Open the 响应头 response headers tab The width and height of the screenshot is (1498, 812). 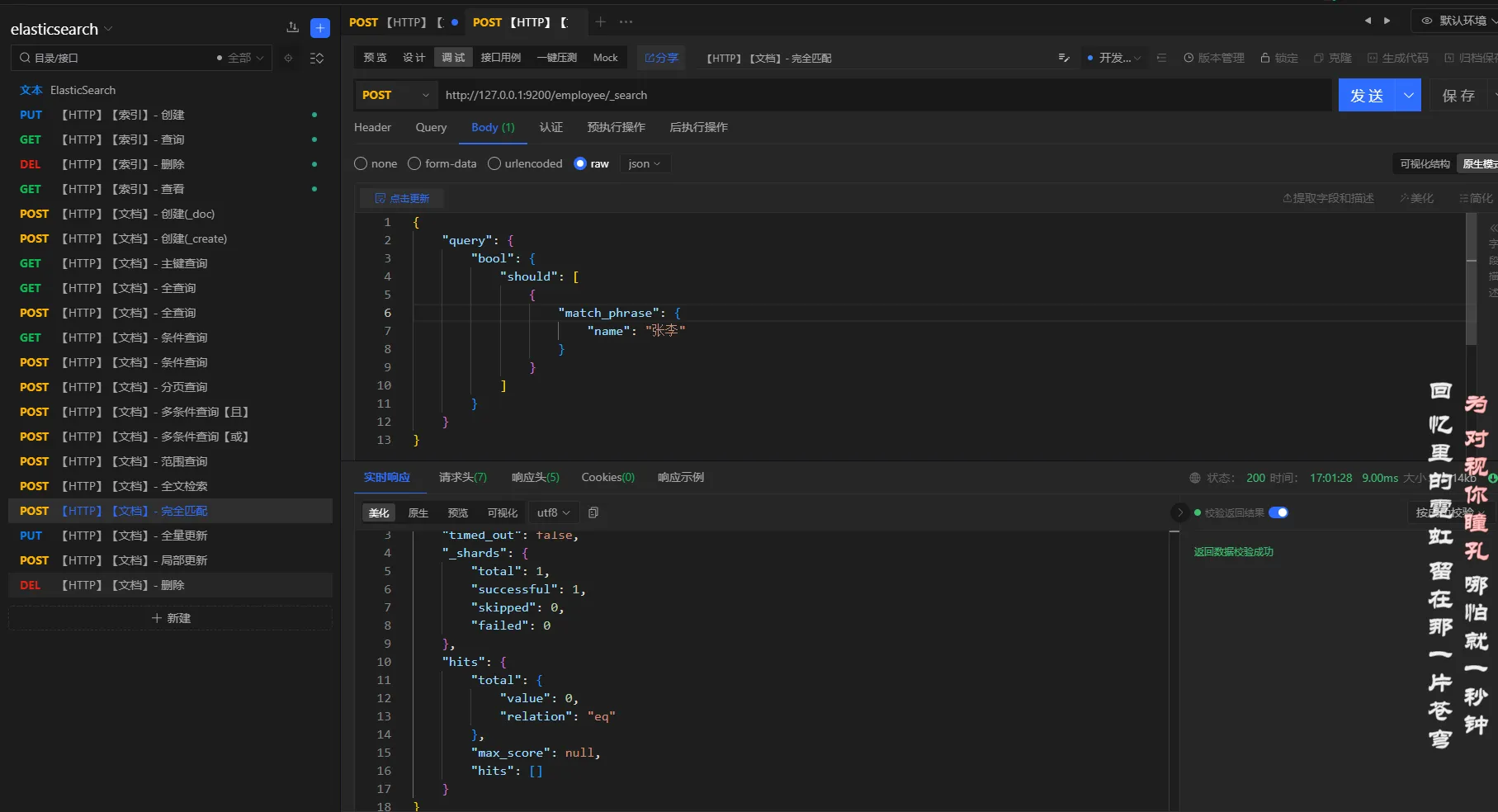coord(535,478)
